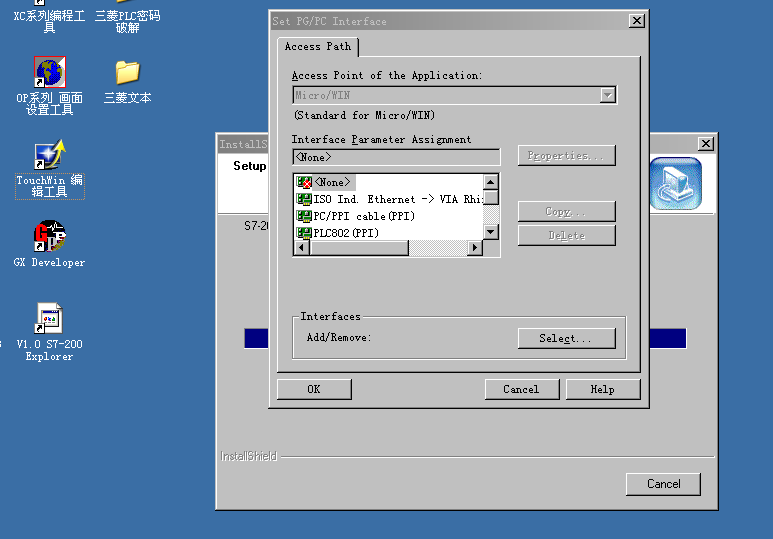Confirm the dialog with OK
Image resolution: width=773 pixels, height=539 pixels.
pyautogui.click(x=314, y=389)
